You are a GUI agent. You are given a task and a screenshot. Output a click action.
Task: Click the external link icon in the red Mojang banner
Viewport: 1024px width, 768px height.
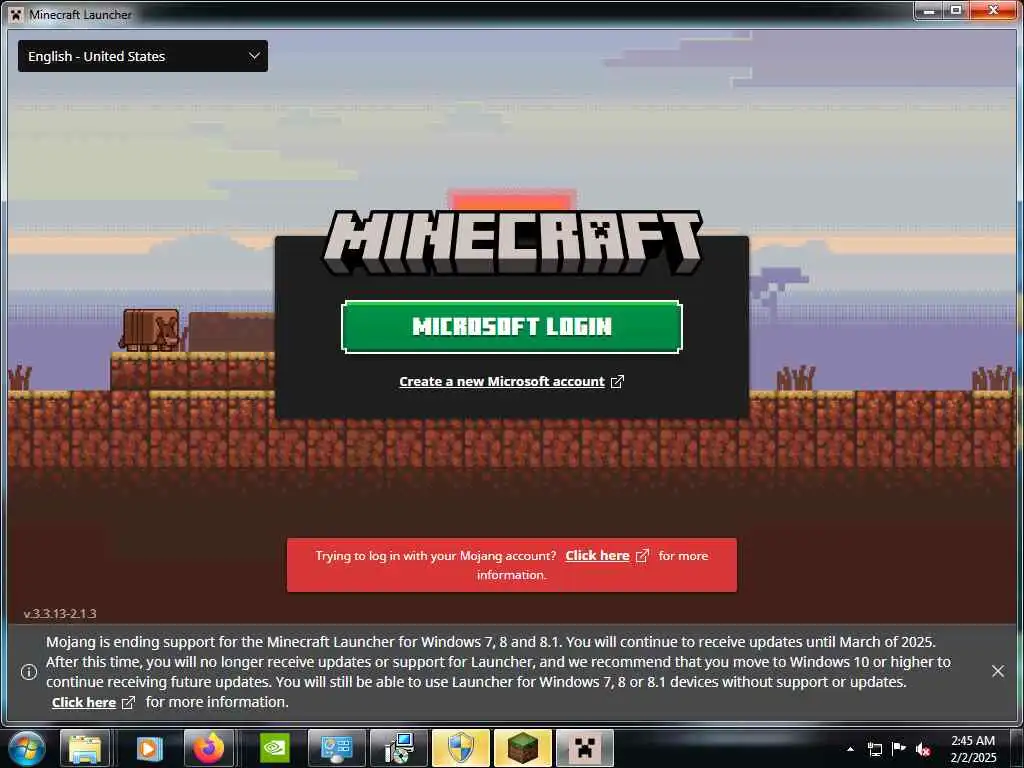pos(643,556)
